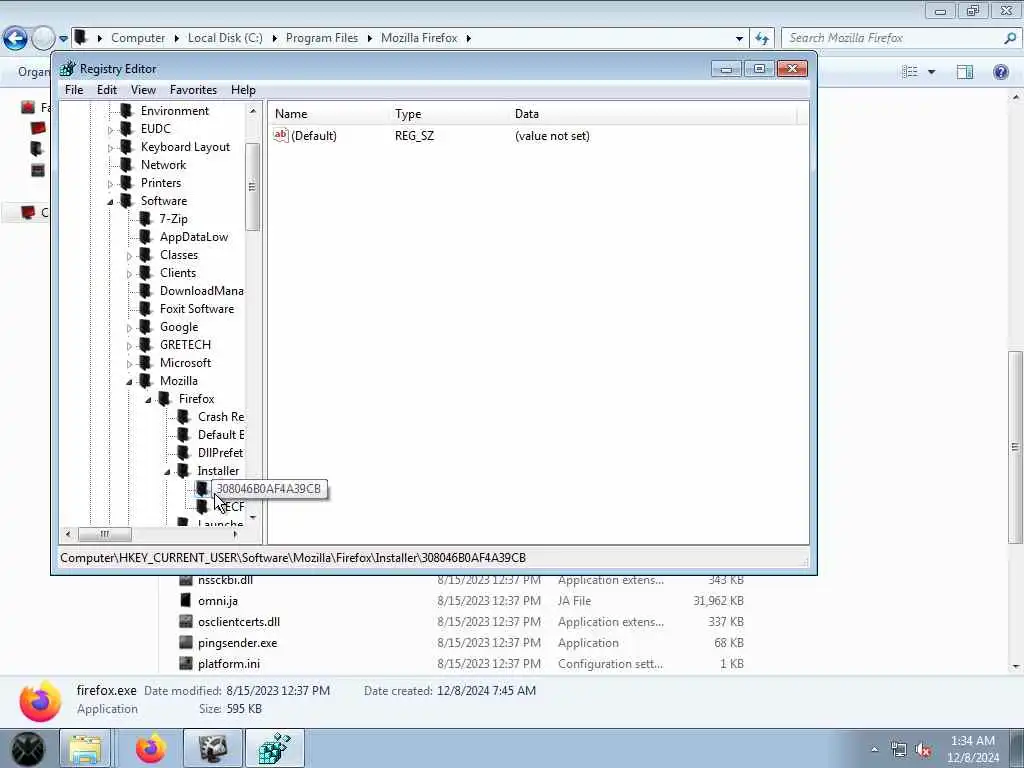
Task: Click the Microsoft key folder icon
Action: coord(146,362)
